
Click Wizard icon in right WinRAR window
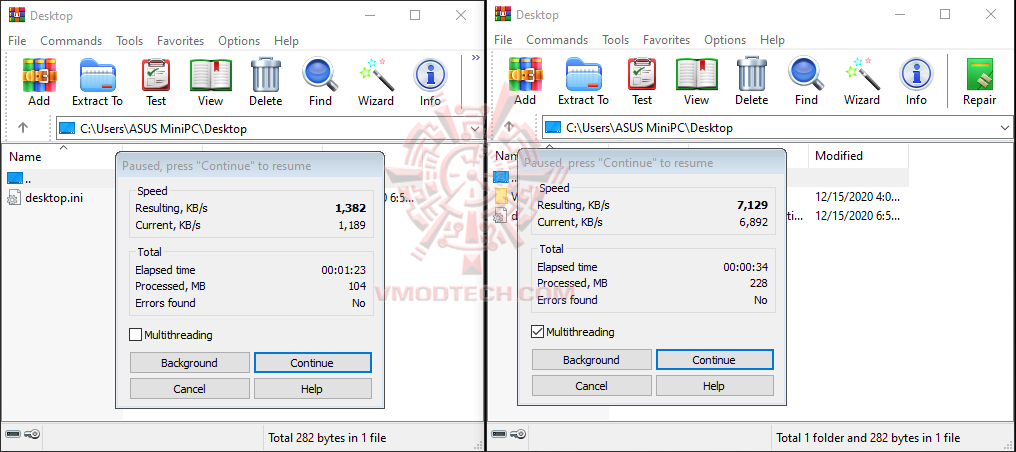[862, 74]
